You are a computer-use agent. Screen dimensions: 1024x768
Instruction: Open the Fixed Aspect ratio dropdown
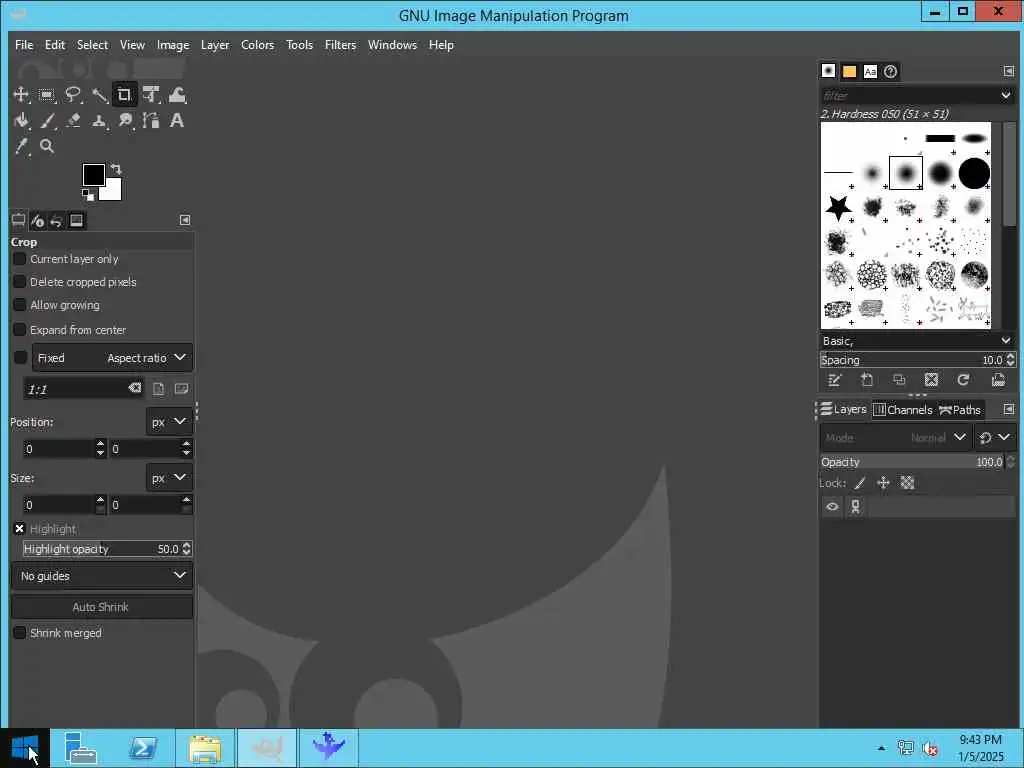[x=112, y=358]
